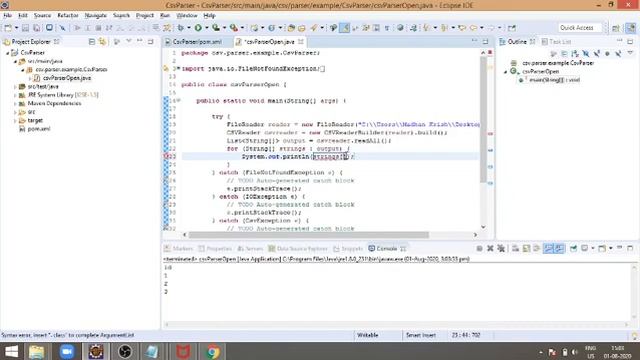Screen dimensions: 640x360
Task: Open the Window menu
Action: (x=187, y=16)
